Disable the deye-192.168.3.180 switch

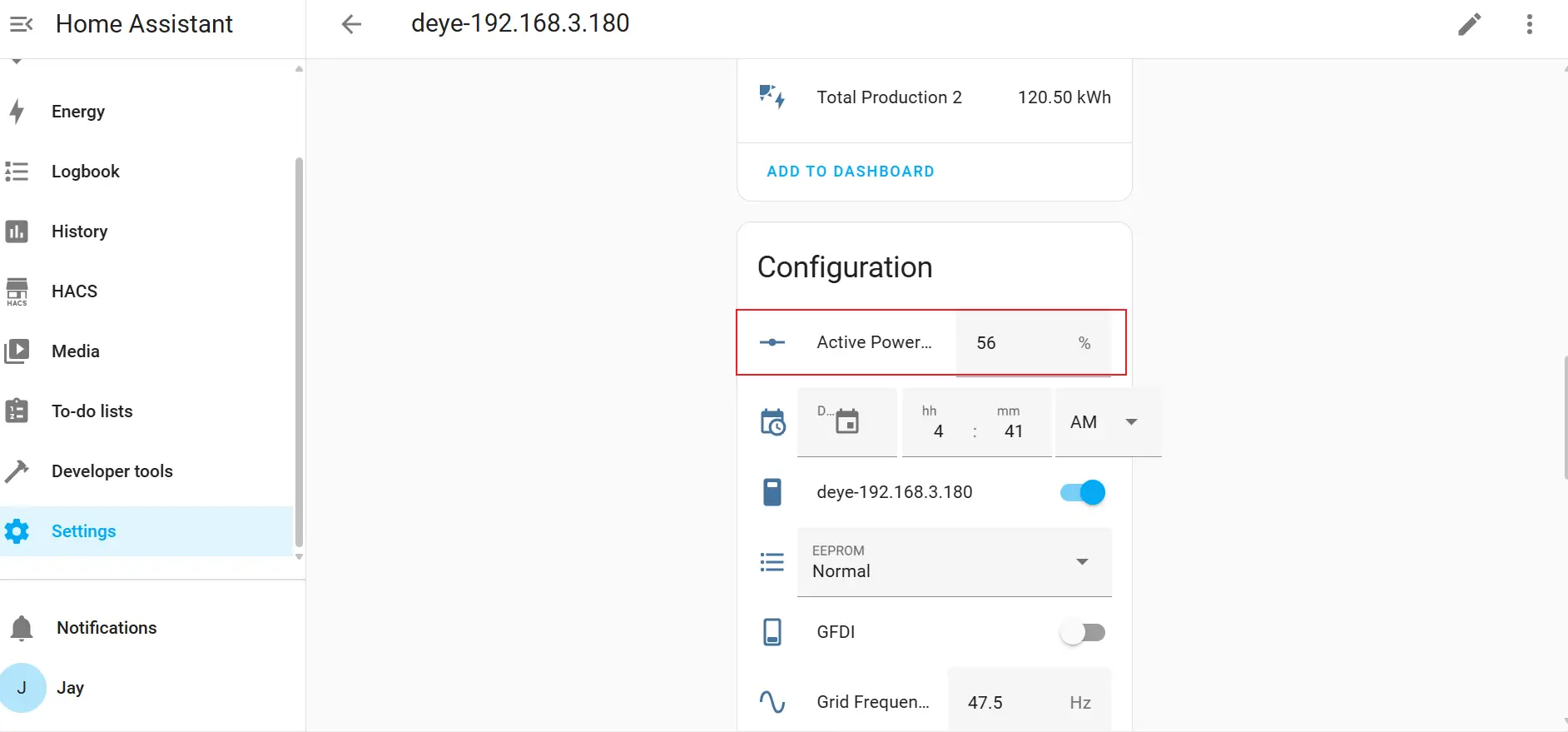(1083, 492)
